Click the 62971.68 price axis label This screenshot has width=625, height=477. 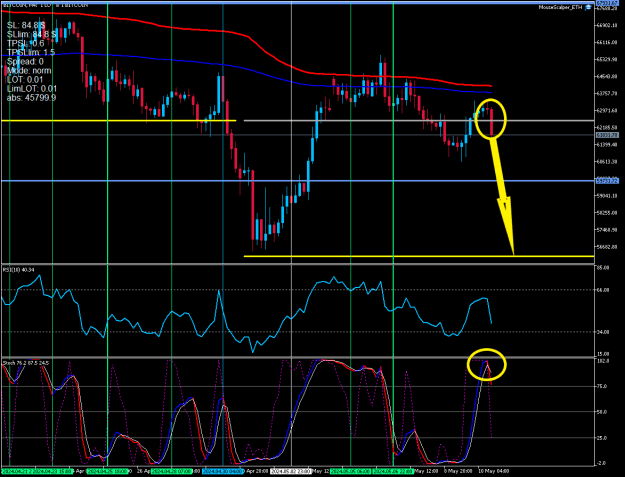pyautogui.click(x=606, y=110)
